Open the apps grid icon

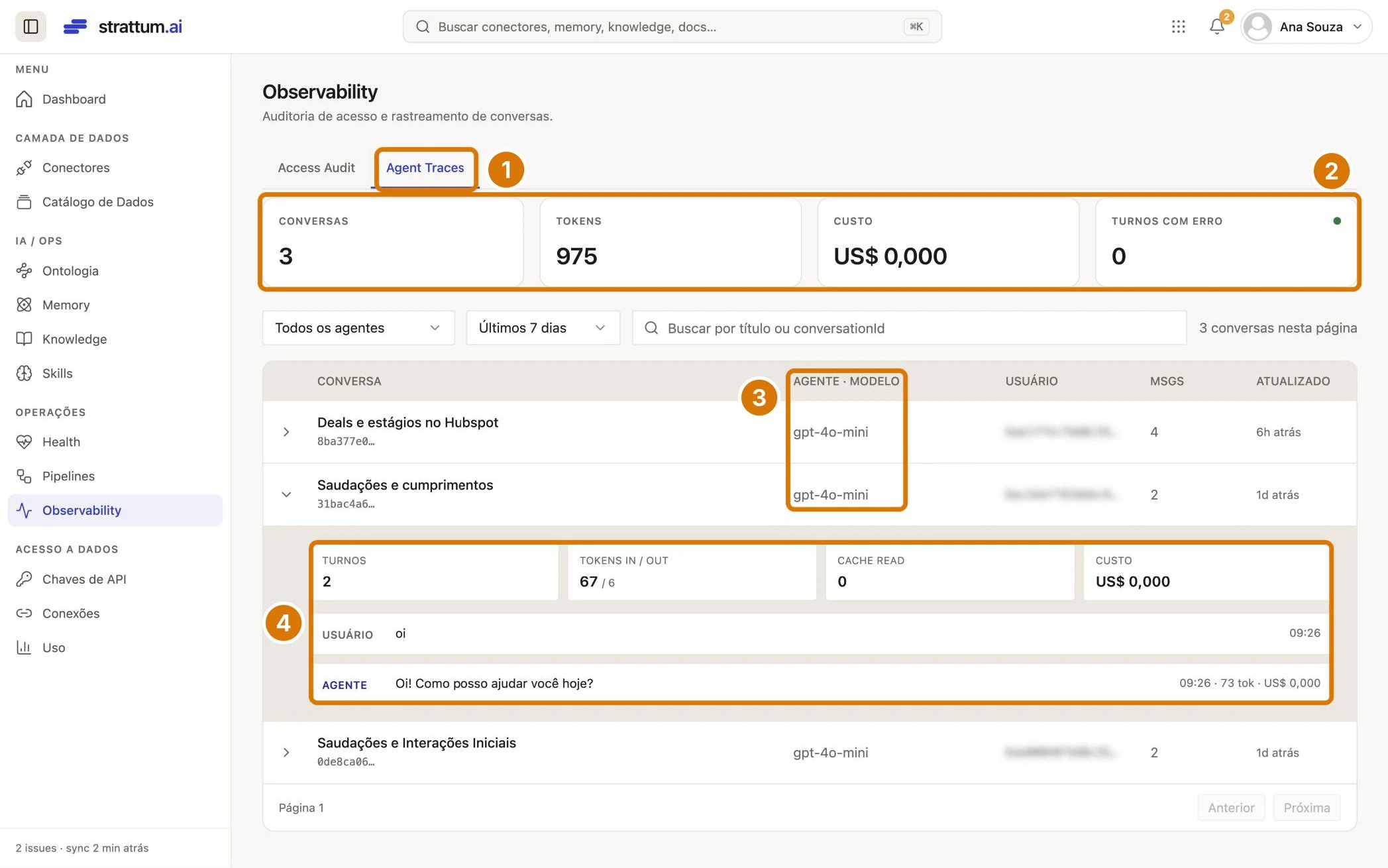[1178, 27]
